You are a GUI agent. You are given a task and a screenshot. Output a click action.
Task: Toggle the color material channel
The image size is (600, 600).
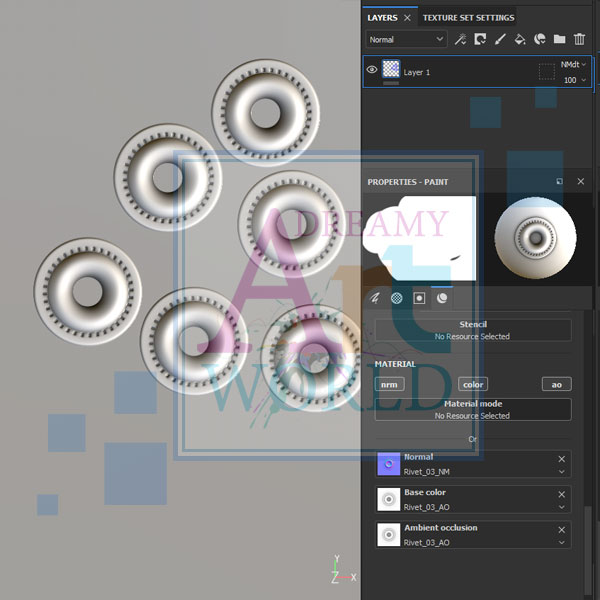[x=473, y=384]
